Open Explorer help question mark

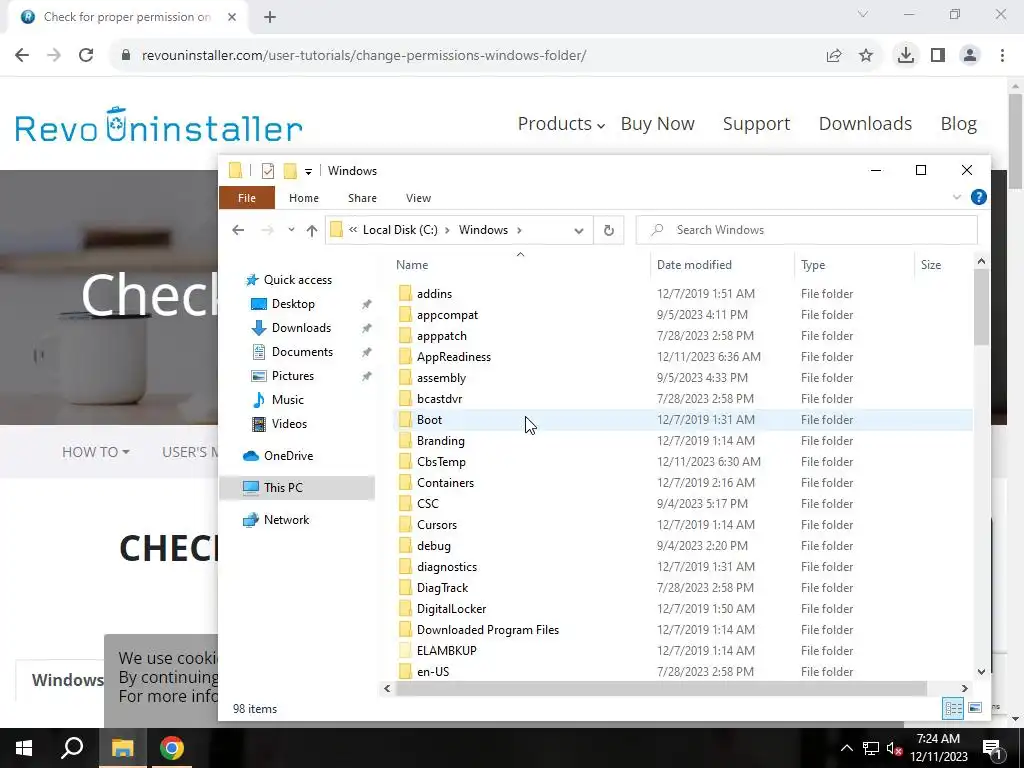[978, 197]
